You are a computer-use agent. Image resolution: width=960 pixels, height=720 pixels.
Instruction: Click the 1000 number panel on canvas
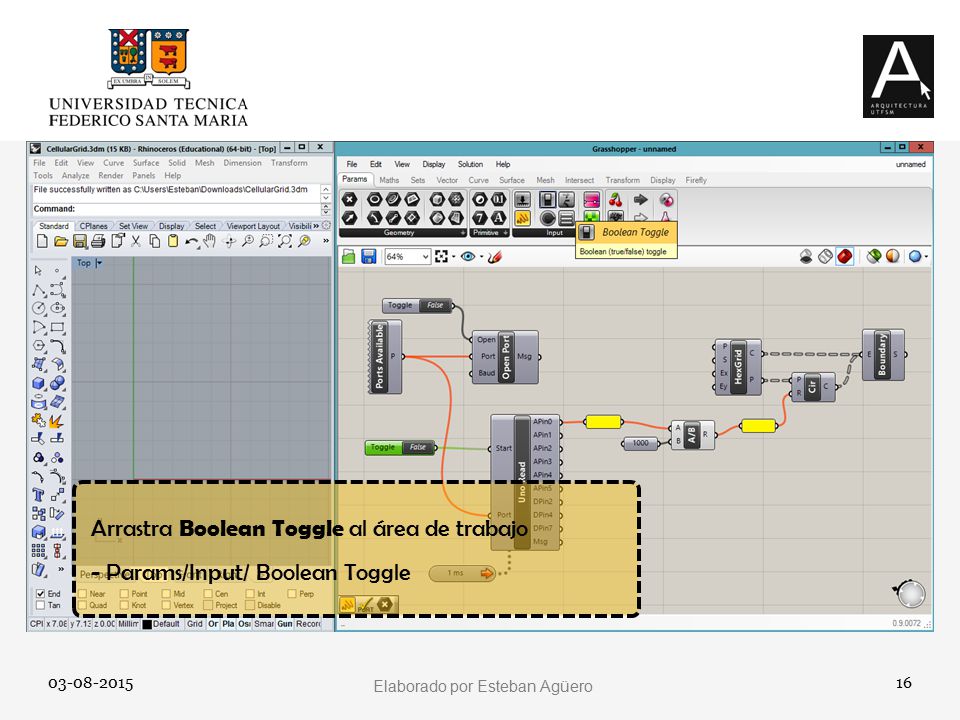click(x=640, y=443)
